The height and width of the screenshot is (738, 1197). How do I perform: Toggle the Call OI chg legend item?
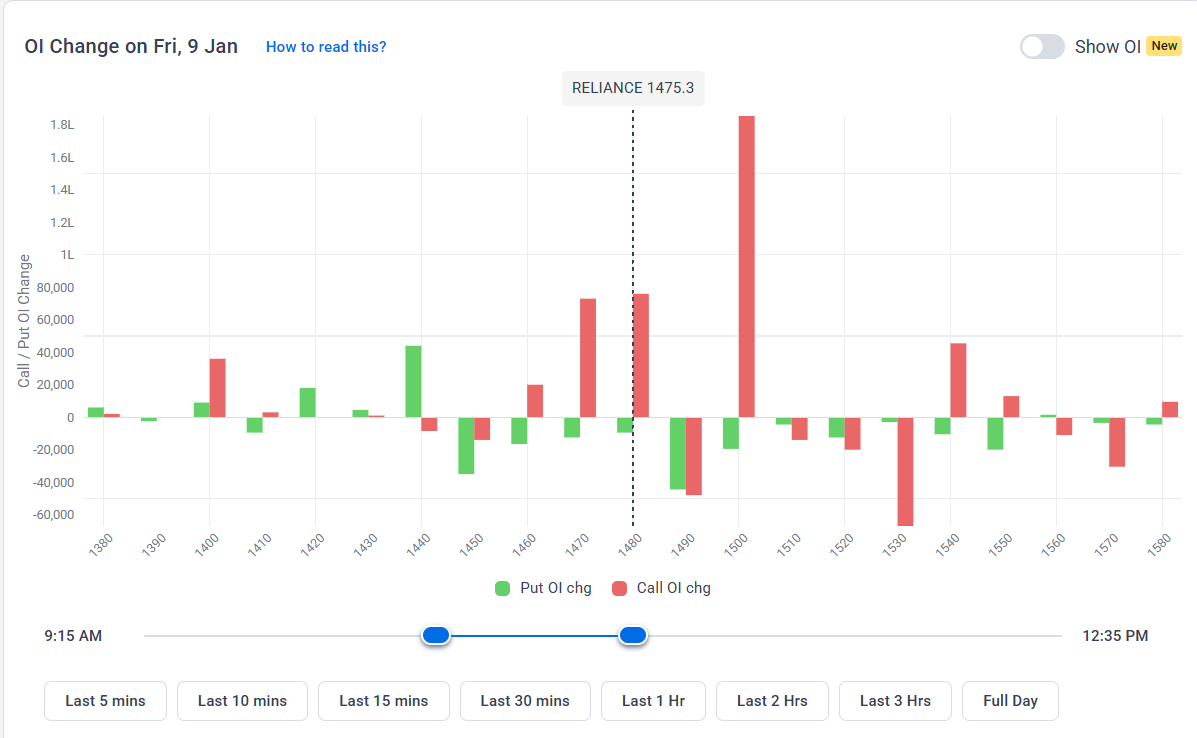661,588
